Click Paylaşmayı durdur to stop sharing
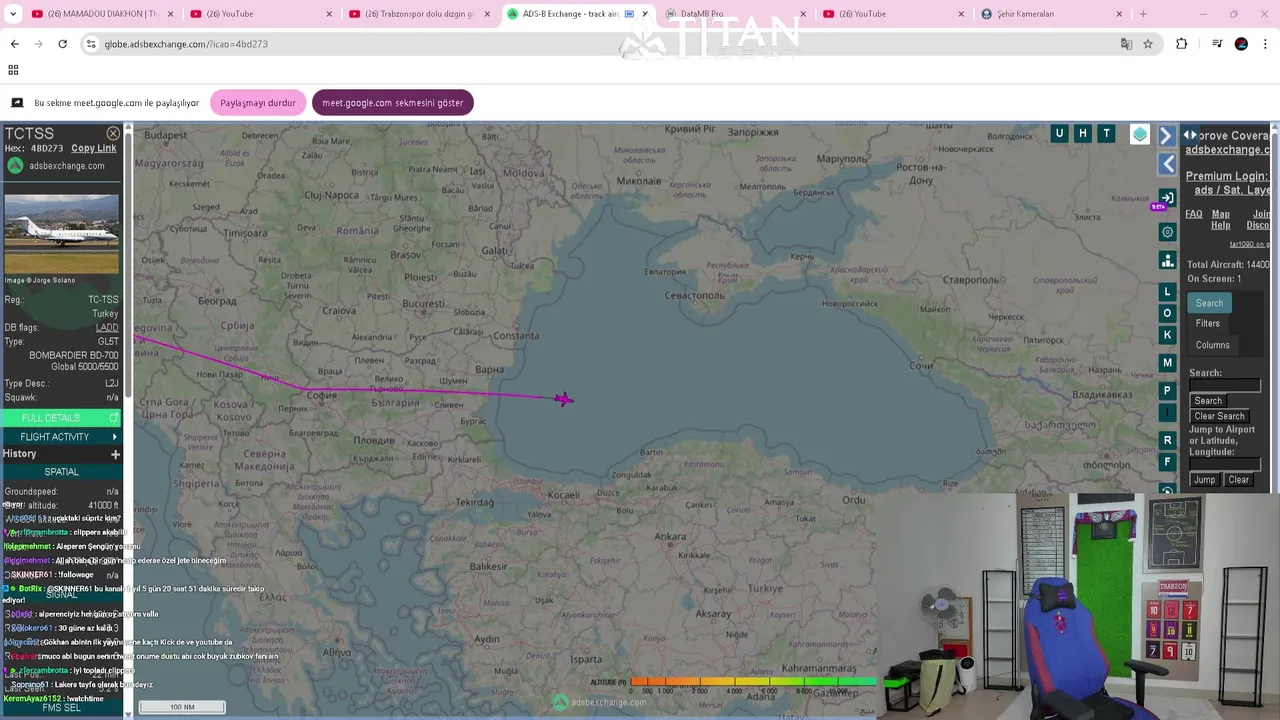The height and width of the screenshot is (720, 1280). pyautogui.click(x=258, y=103)
